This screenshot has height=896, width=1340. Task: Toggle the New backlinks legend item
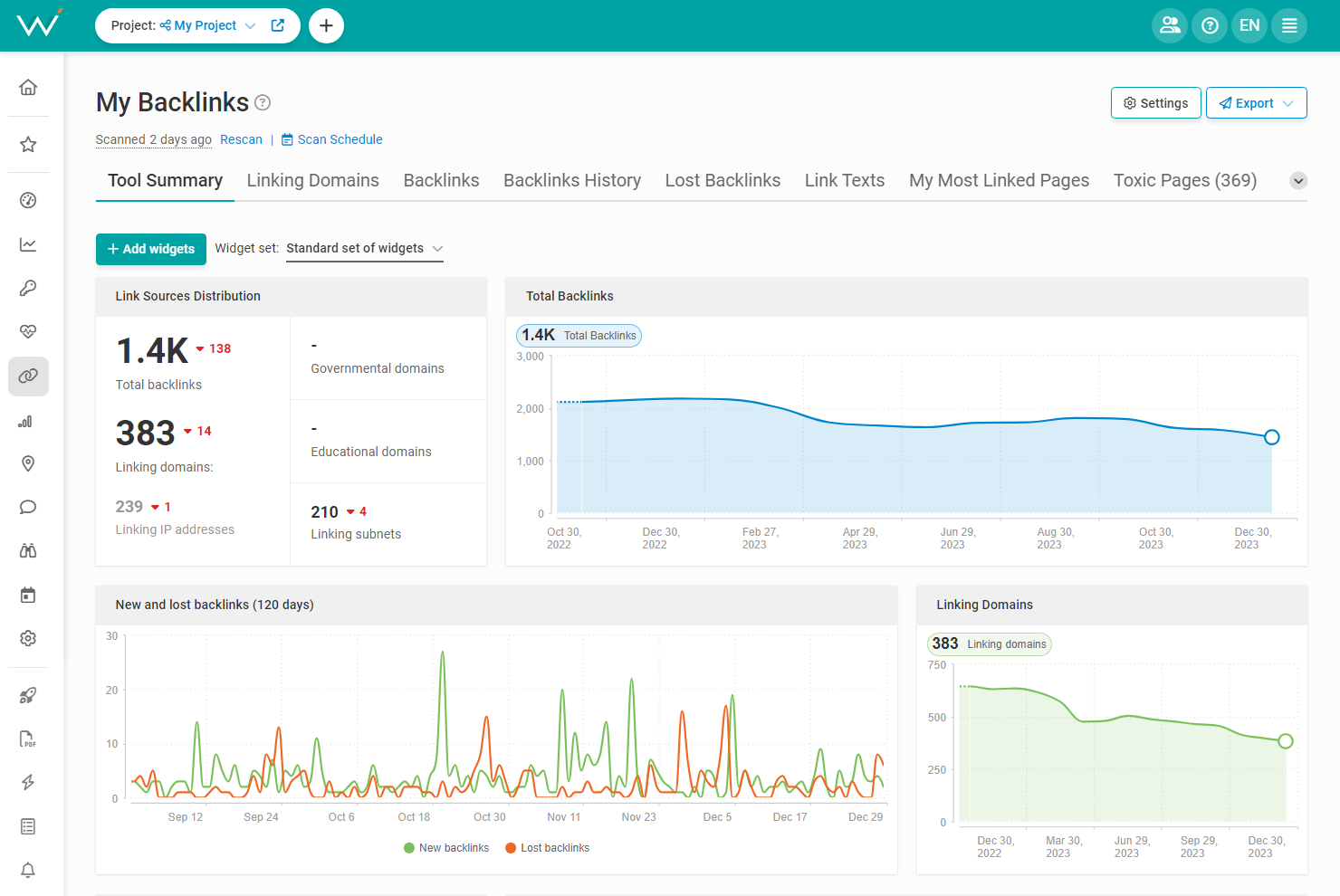(446, 847)
